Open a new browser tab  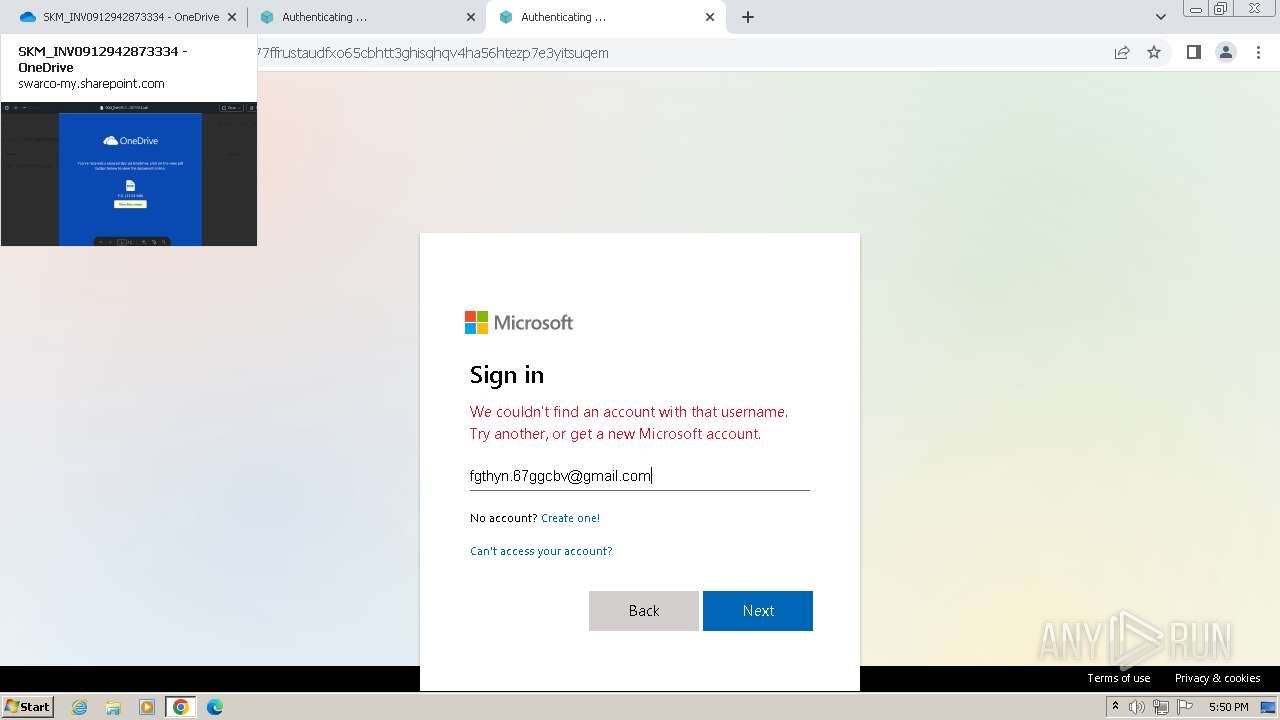(748, 17)
